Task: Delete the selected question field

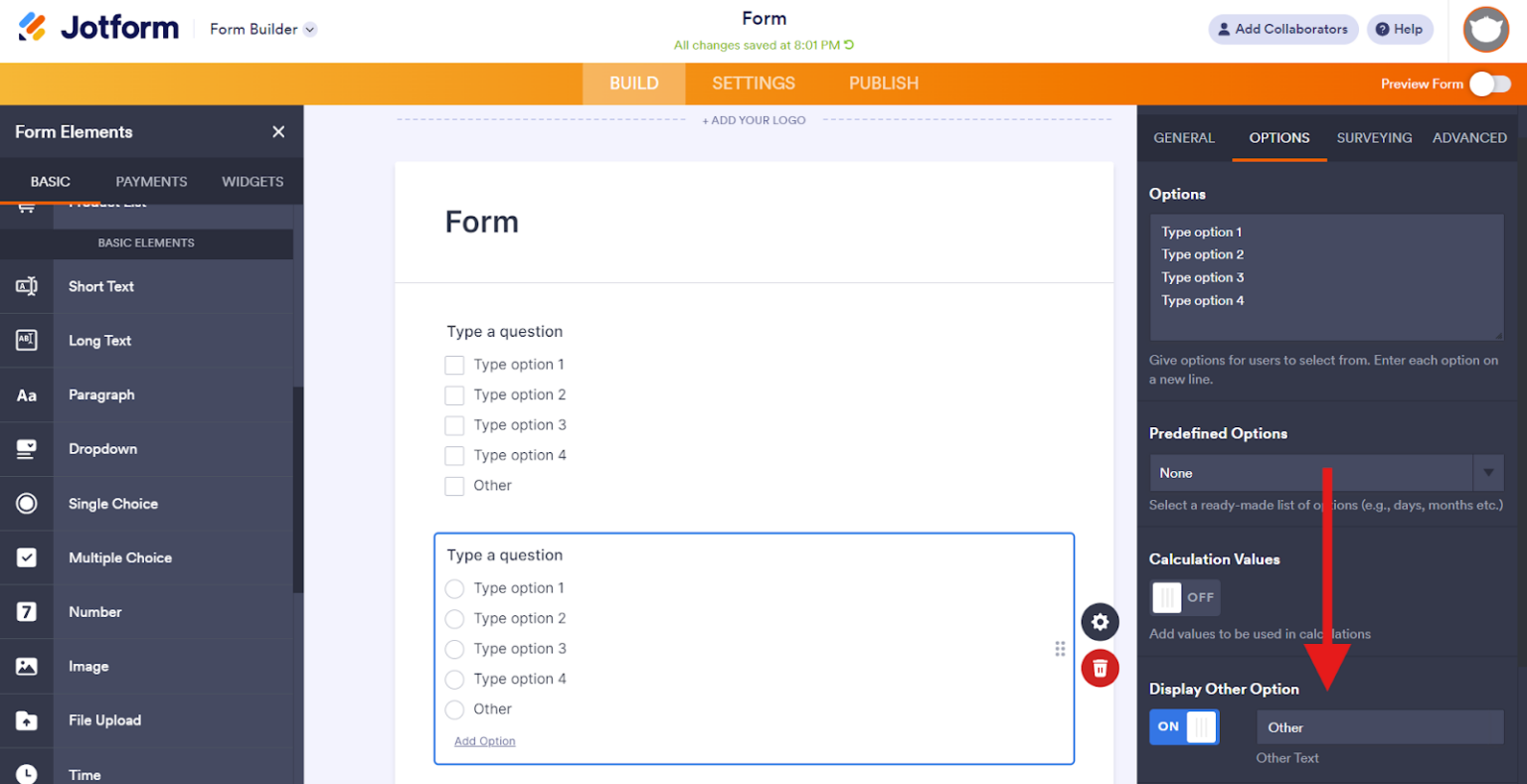Action: click(x=1100, y=668)
